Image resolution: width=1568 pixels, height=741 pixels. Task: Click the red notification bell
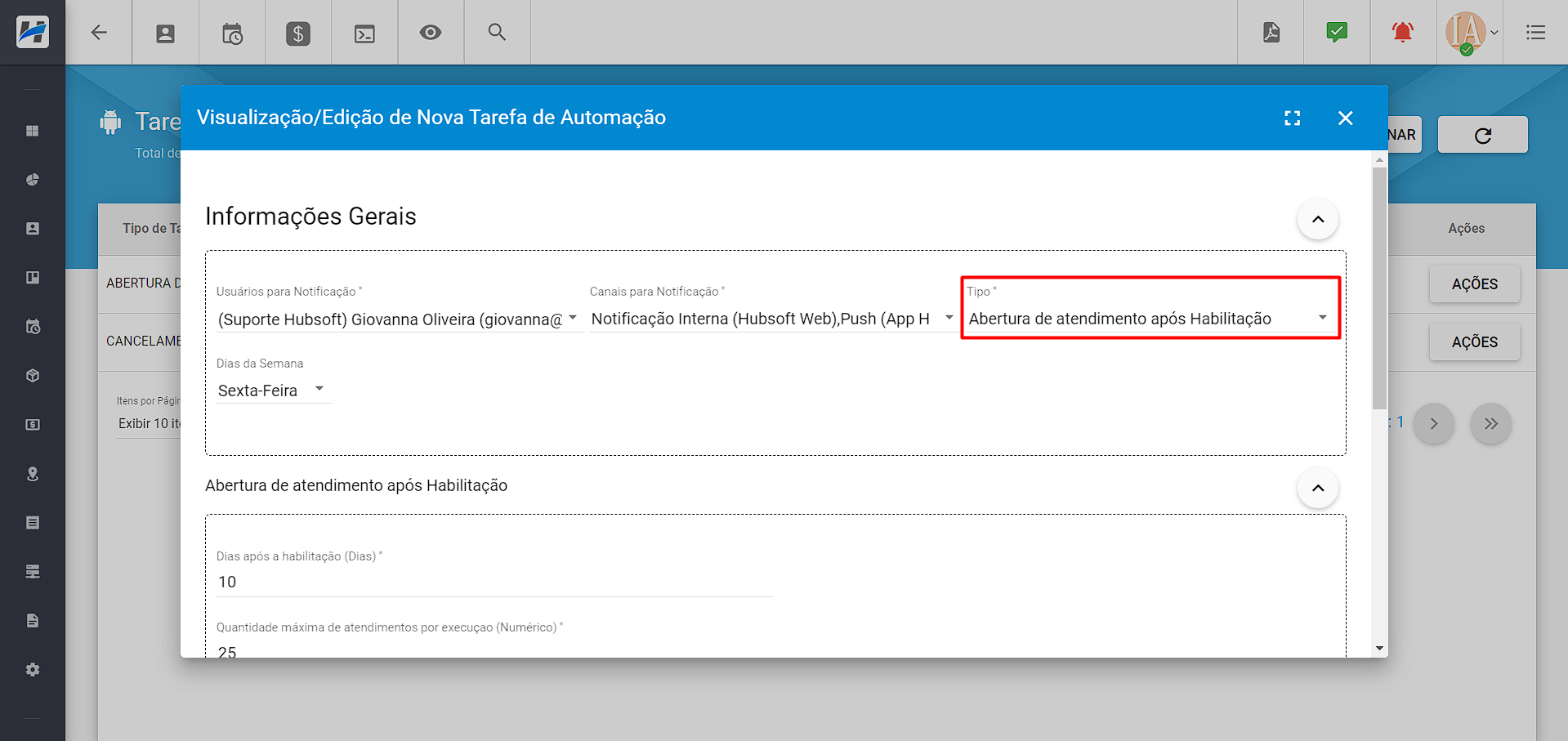point(1402,33)
